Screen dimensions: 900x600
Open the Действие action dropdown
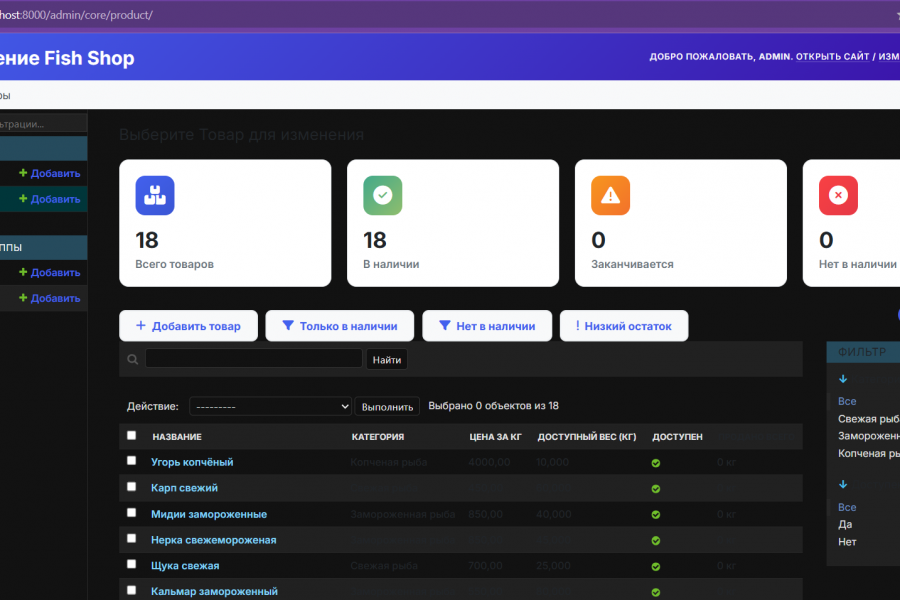(x=270, y=407)
